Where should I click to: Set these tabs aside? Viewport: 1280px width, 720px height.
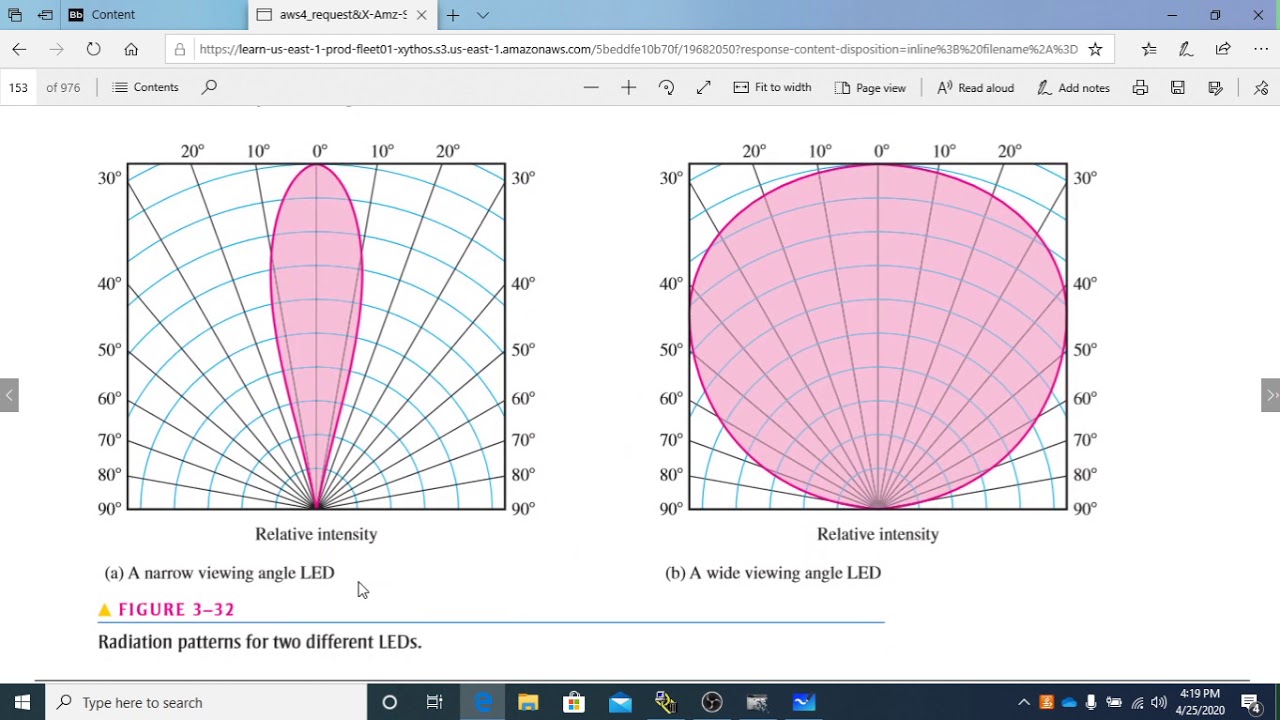[x=45, y=15]
